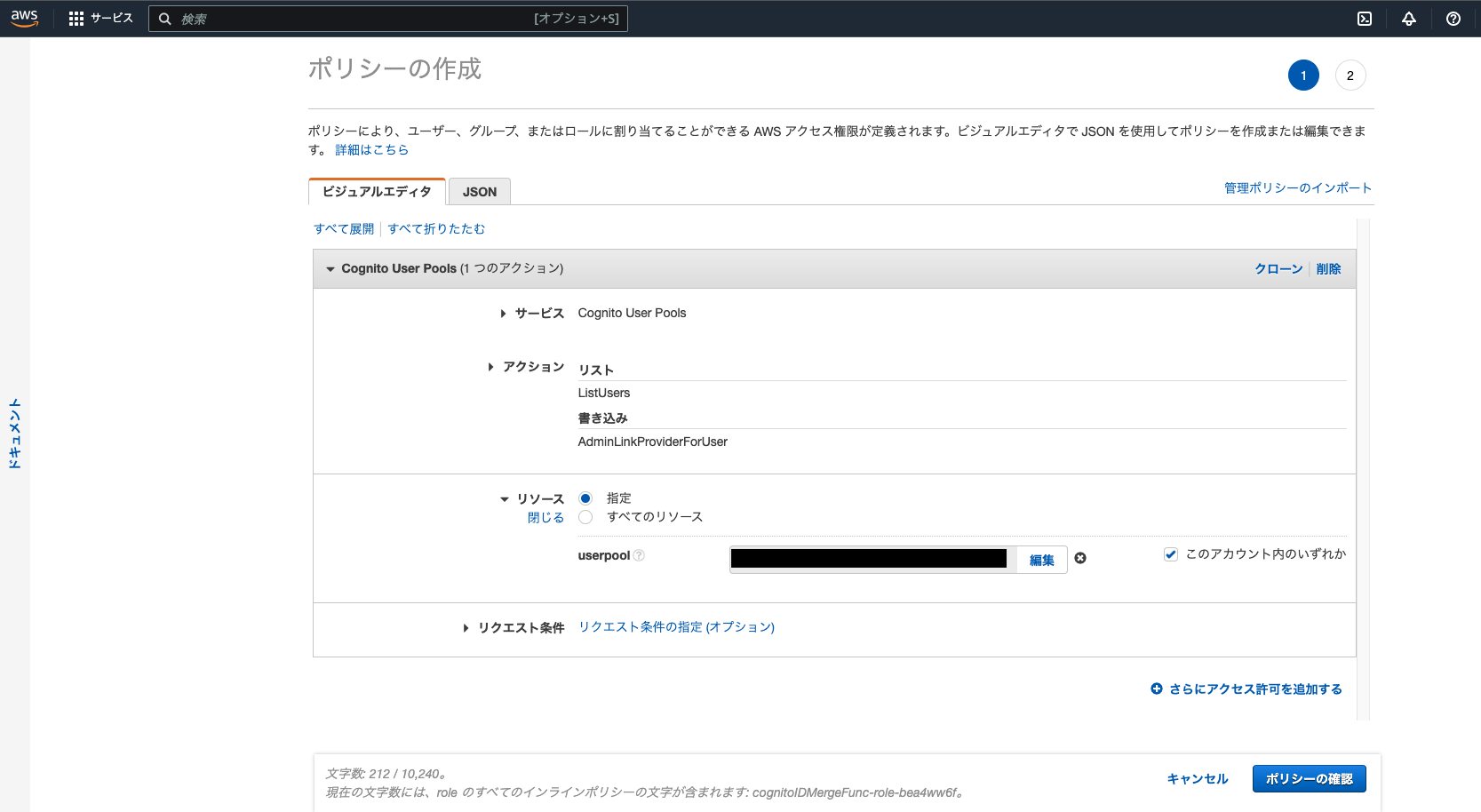Show userpool help tooltip icon
This screenshot has width=1481, height=812.
pos(639,556)
